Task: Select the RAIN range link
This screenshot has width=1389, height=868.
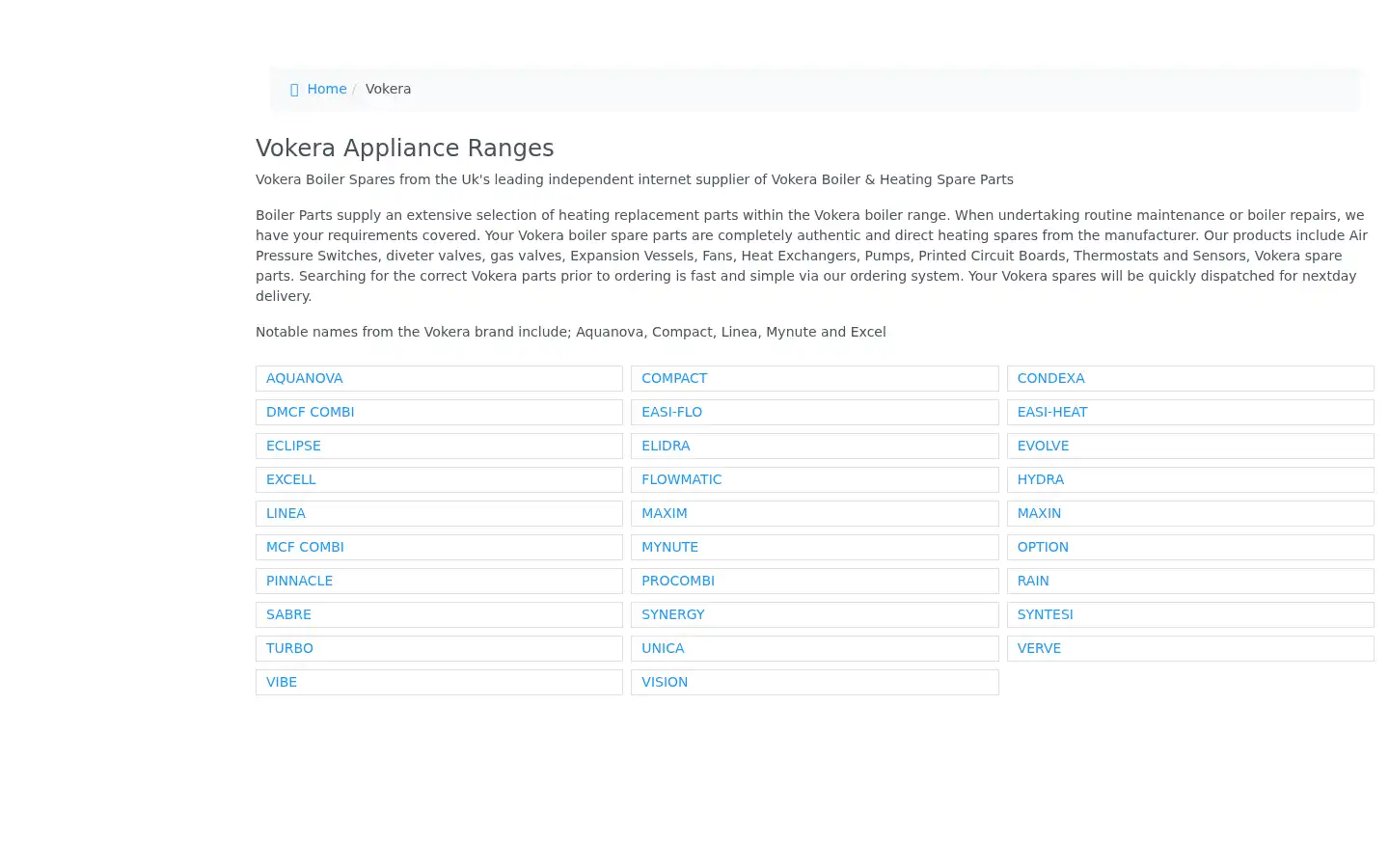Action: pyautogui.click(x=1189, y=581)
